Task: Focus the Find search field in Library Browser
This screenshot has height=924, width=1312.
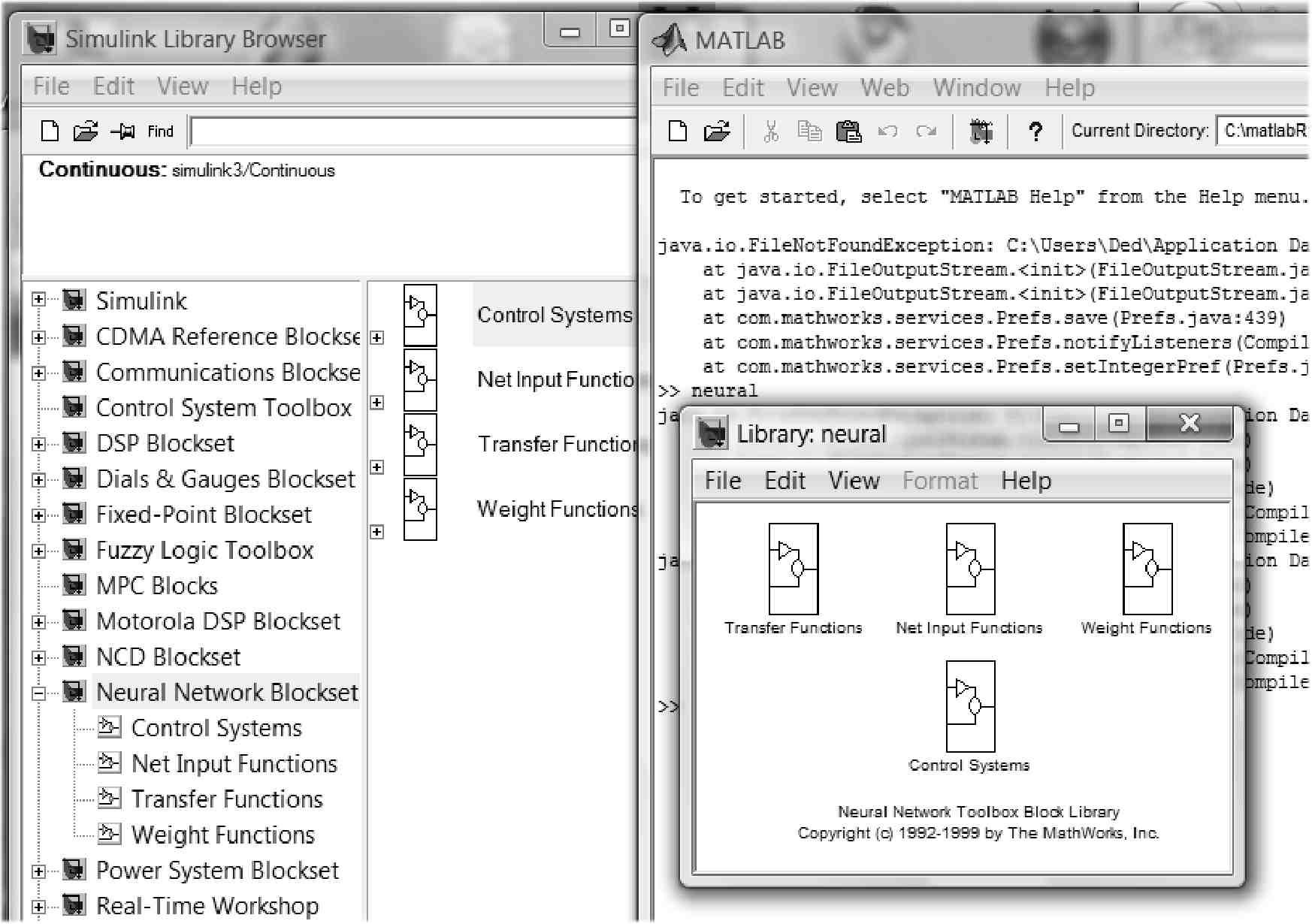Action: pyautogui.click(x=413, y=131)
